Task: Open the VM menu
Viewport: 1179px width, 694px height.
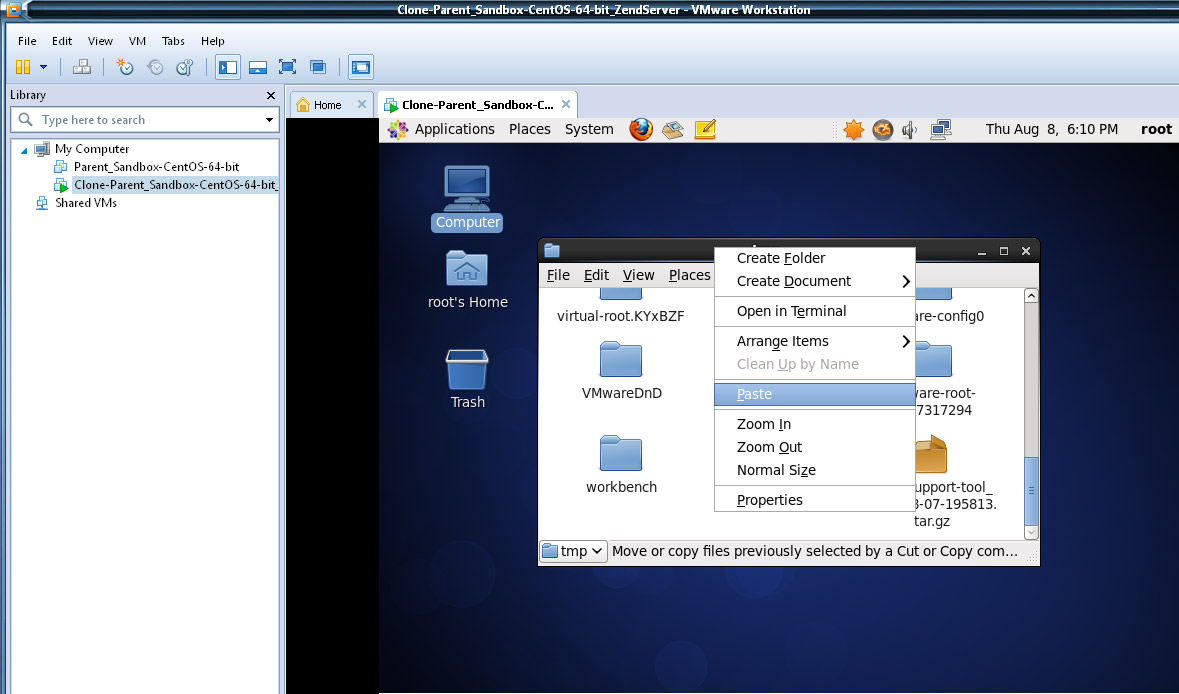Action: click(137, 41)
